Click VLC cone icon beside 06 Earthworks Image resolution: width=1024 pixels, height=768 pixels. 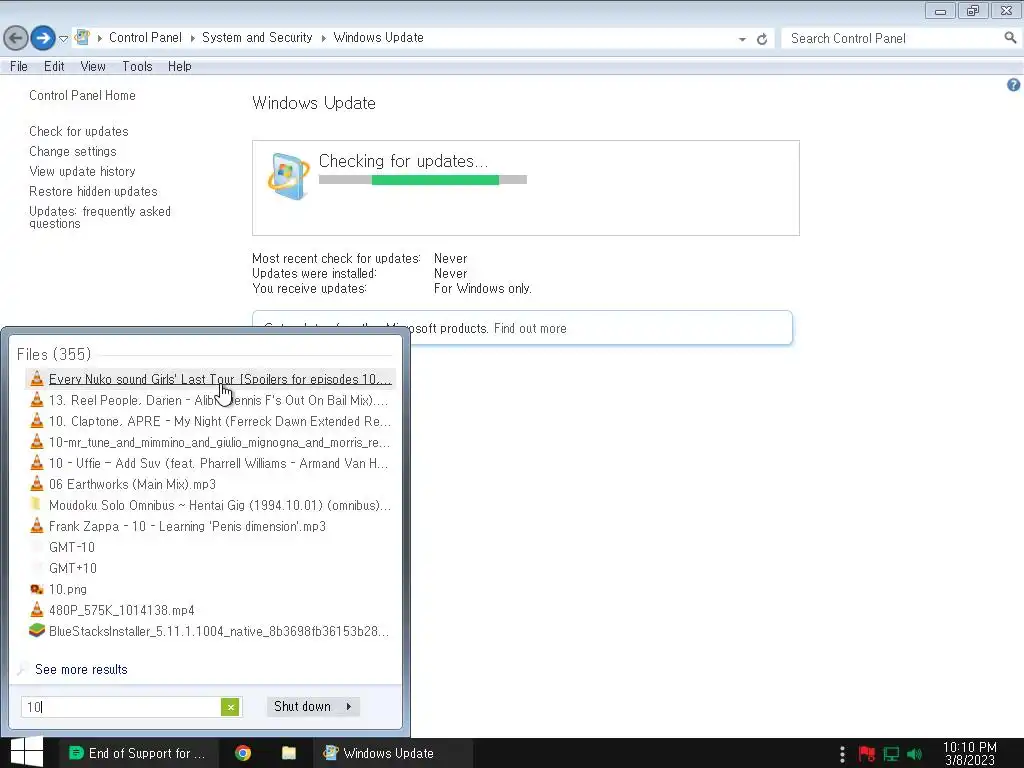[x=37, y=484]
